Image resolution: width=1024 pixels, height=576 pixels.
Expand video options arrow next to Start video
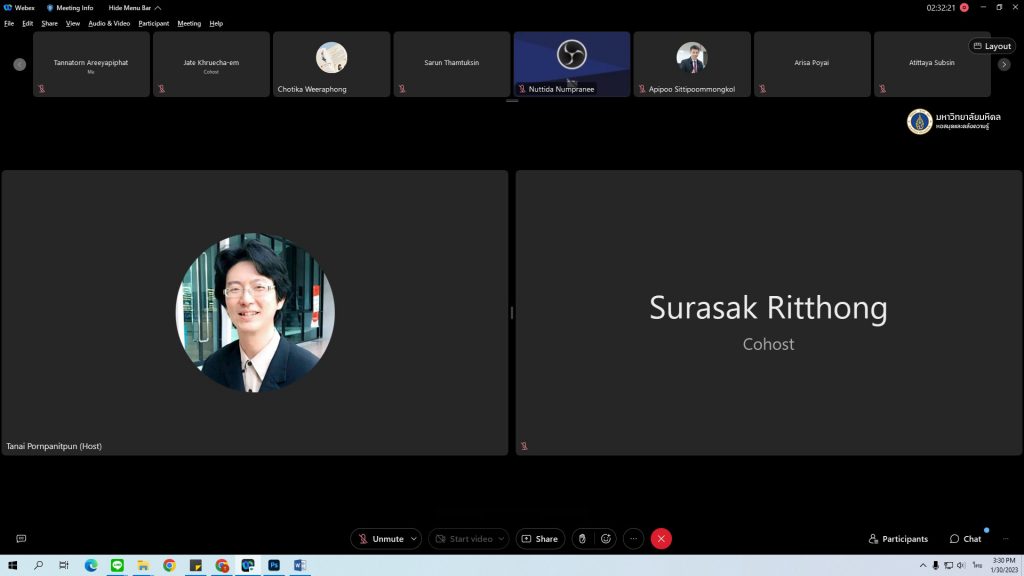pos(501,539)
